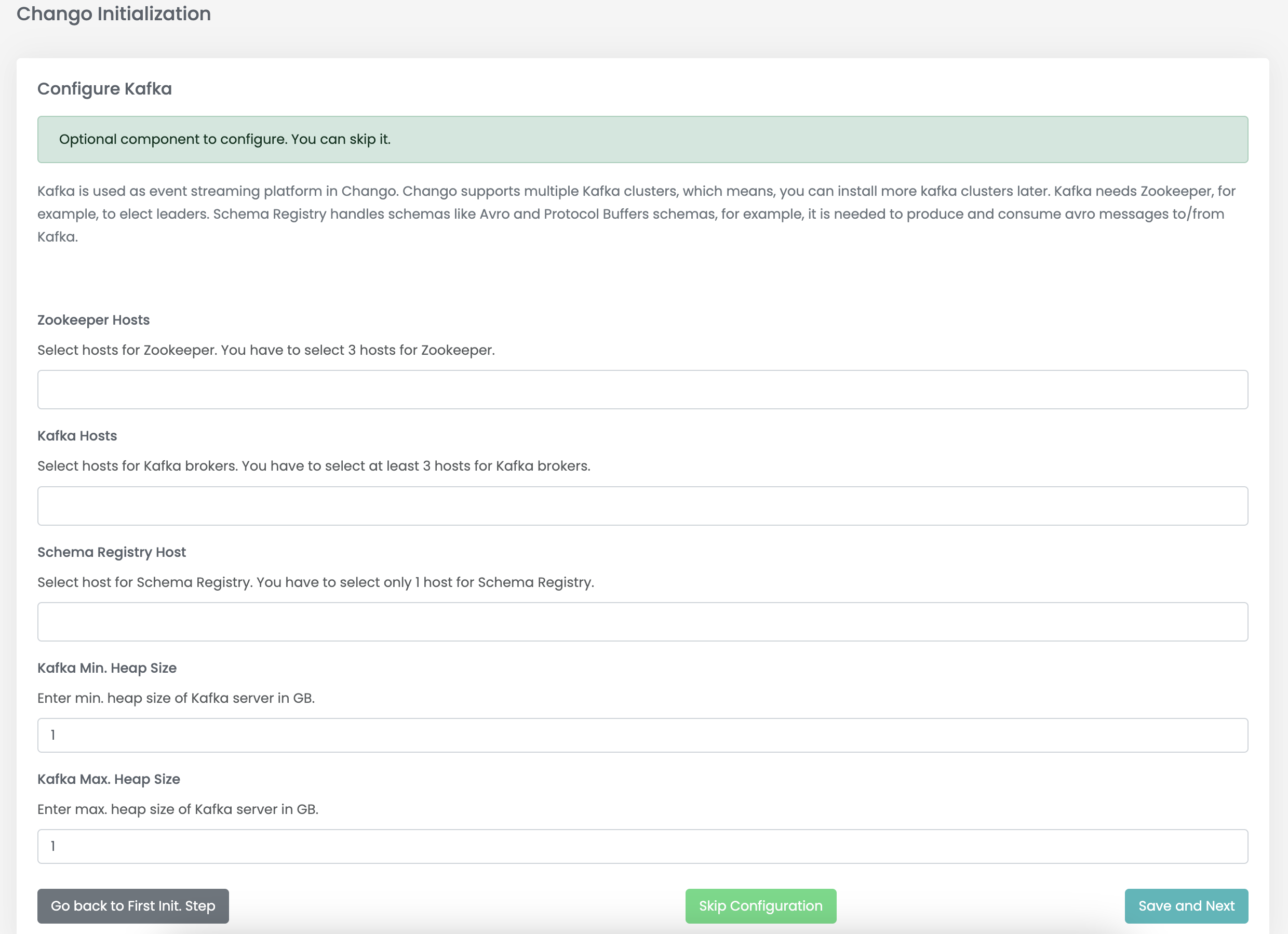Click the Save and Next button
Viewport: 1288px width, 934px height.
(1186, 906)
